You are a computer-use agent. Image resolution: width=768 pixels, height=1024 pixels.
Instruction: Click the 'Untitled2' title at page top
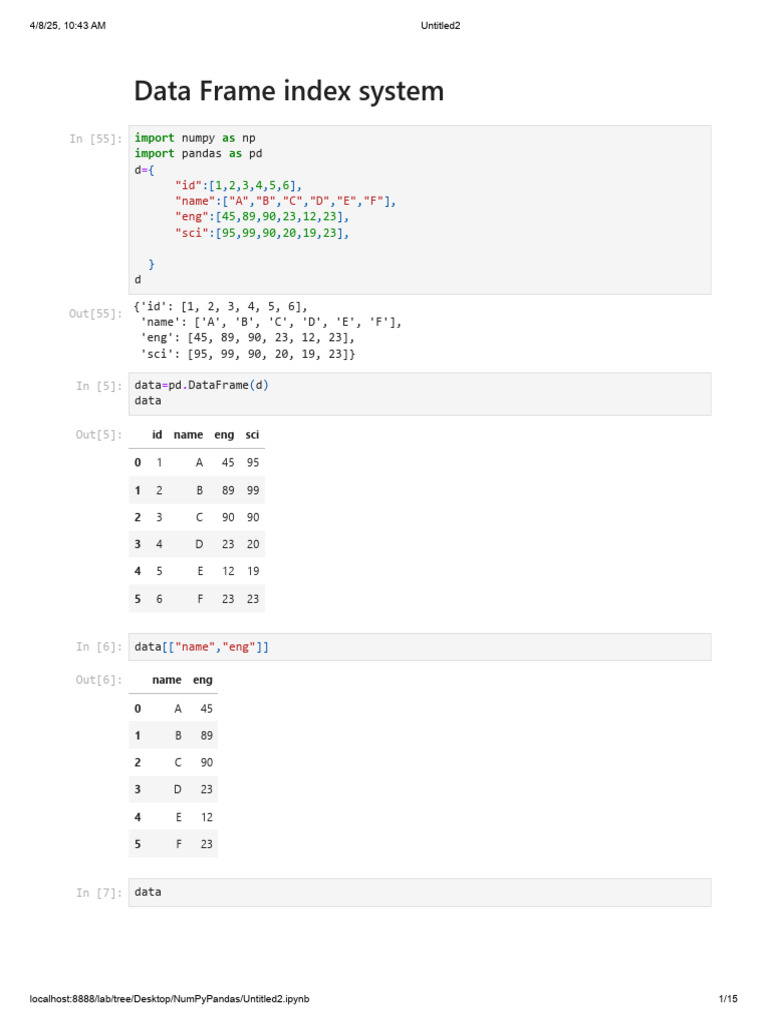coord(440,25)
